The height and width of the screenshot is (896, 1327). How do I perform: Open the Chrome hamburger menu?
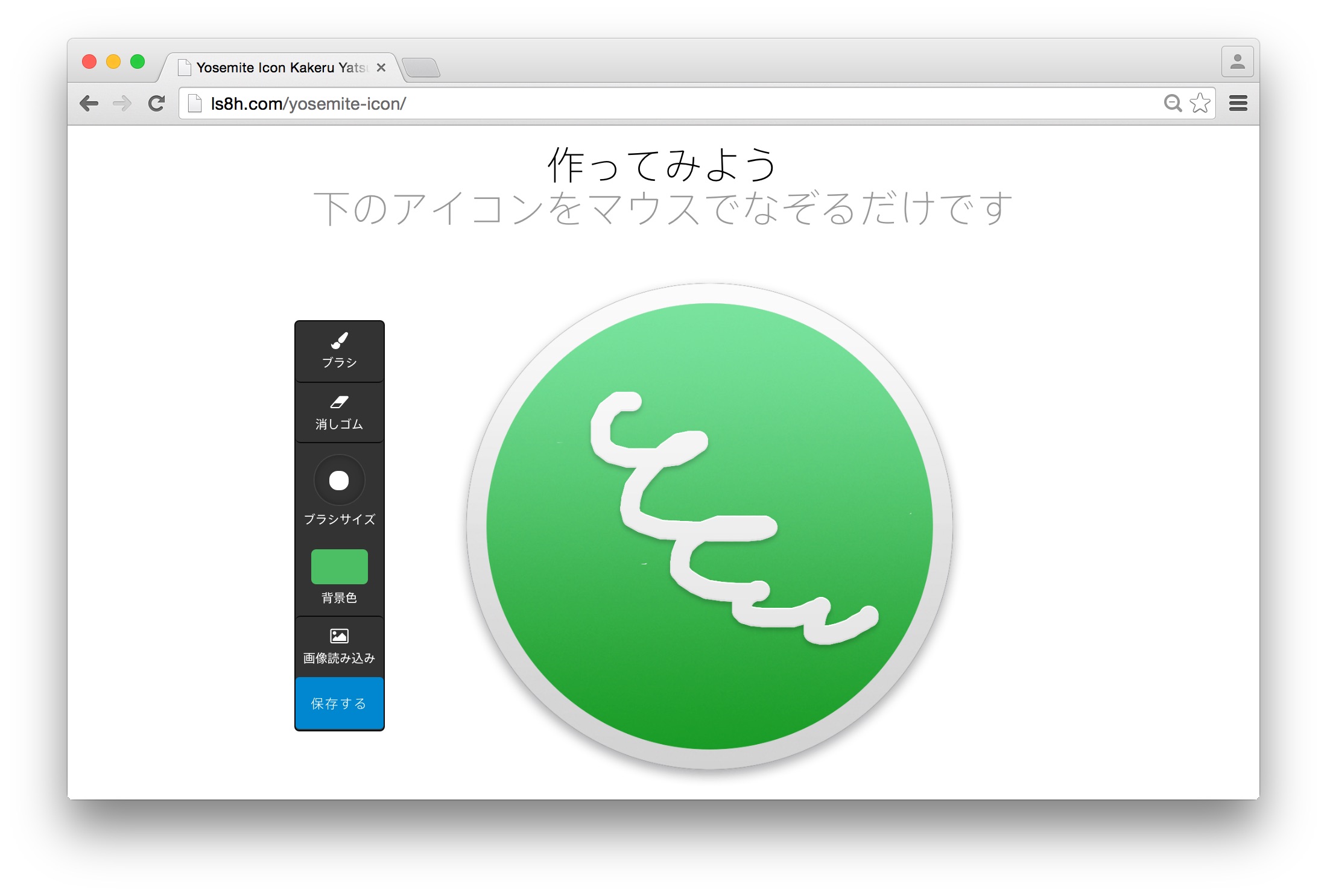tap(1238, 104)
